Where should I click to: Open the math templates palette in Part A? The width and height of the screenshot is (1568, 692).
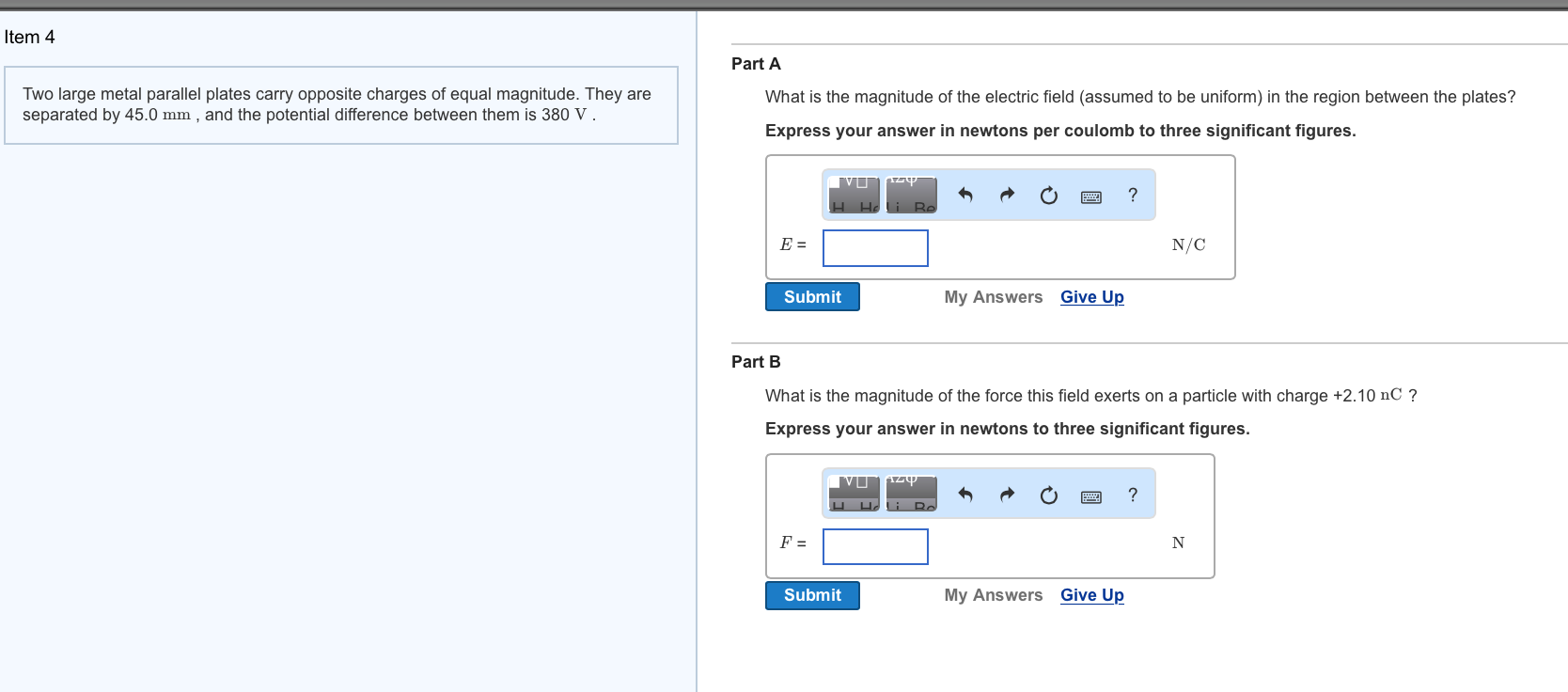855,195
